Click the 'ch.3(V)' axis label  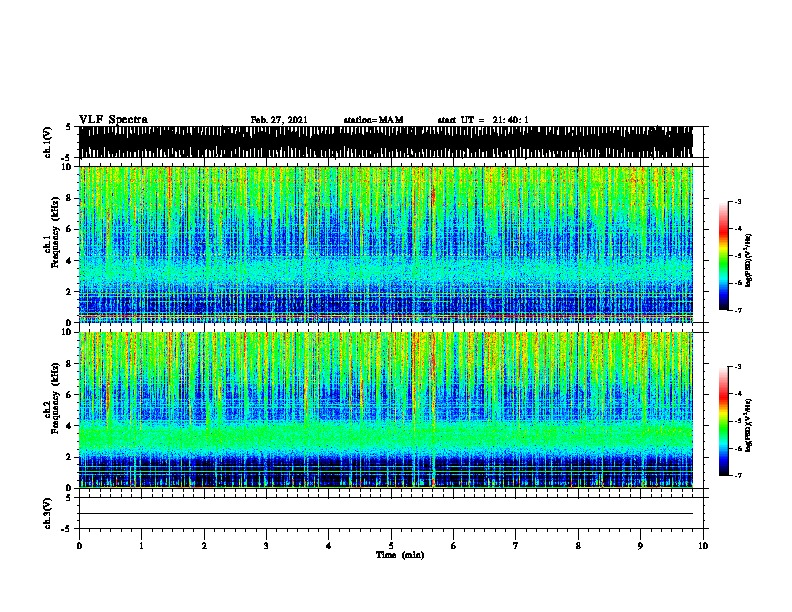47,513
